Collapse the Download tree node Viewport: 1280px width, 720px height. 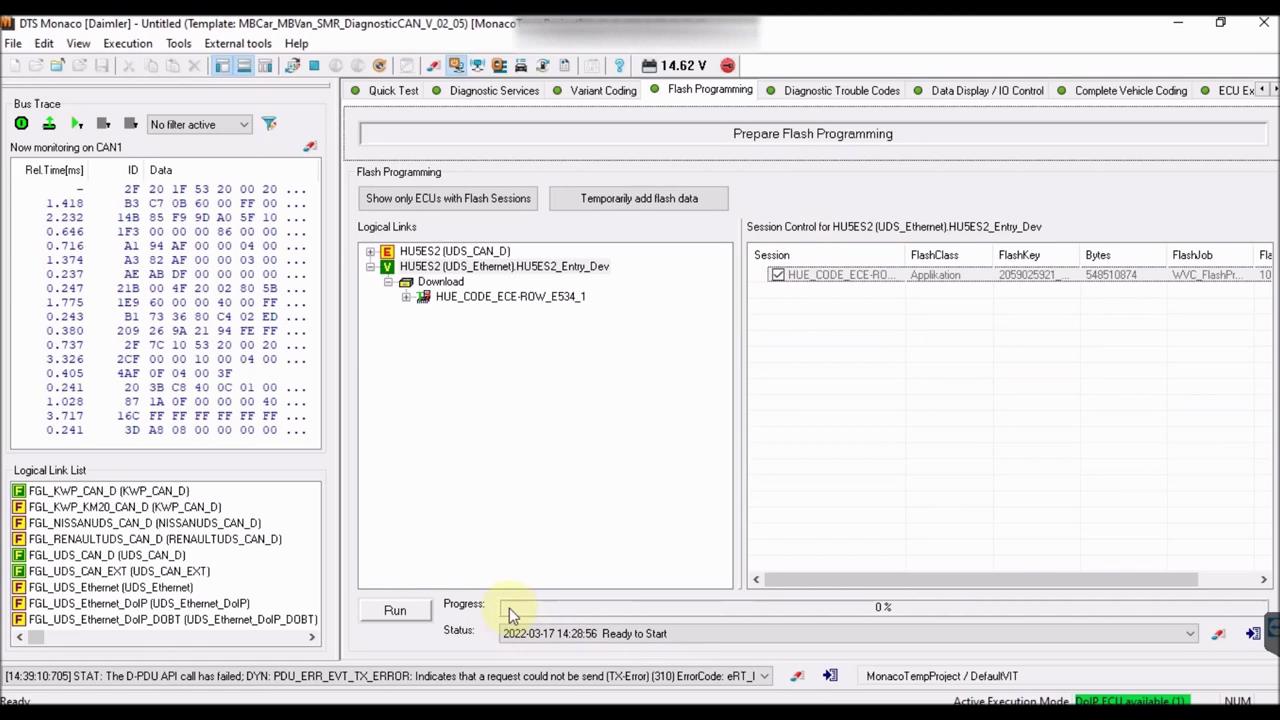(x=388, y=282)
